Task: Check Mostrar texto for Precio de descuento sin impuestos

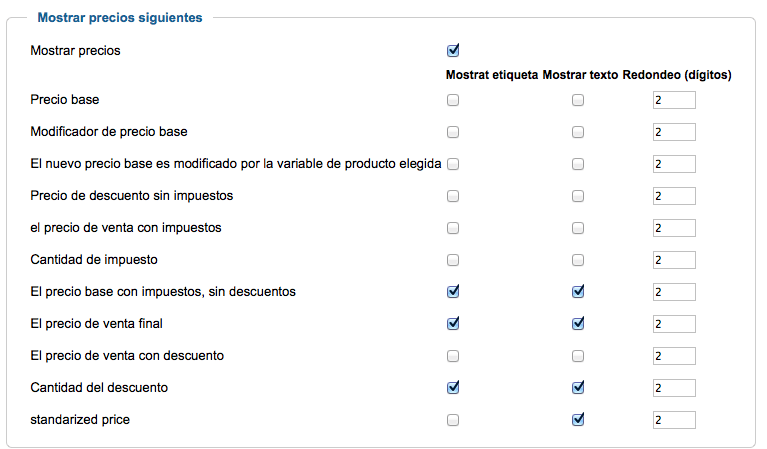Action: pos(578,196)
